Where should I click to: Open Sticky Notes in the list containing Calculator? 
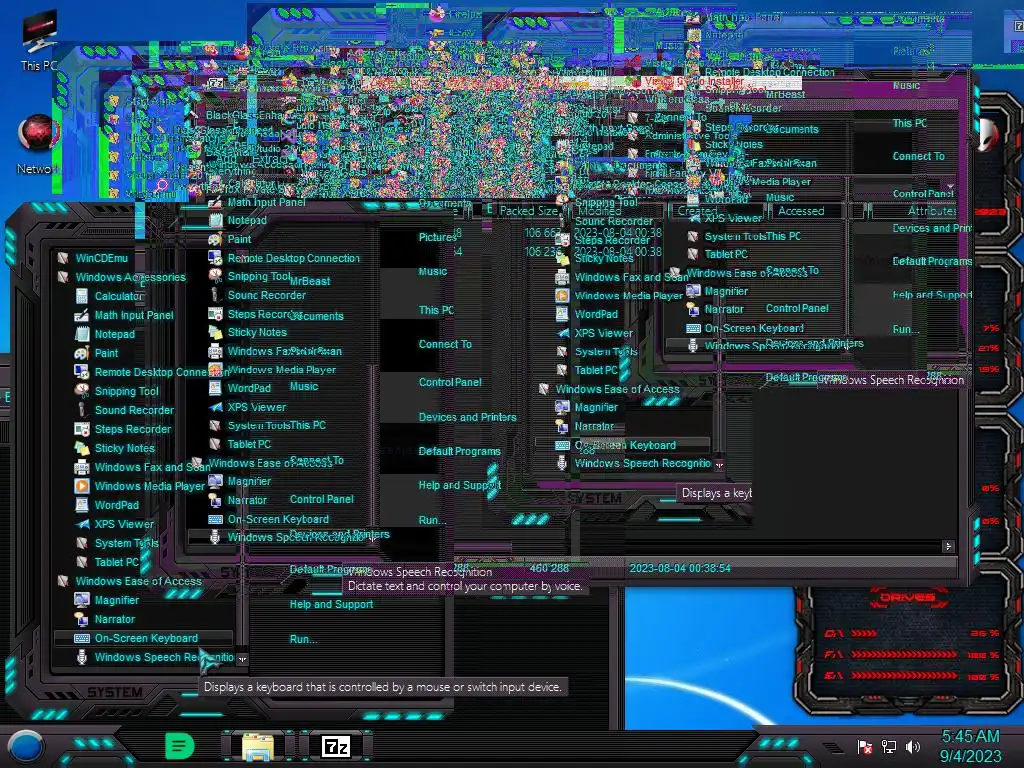click(x=115, y=447)
